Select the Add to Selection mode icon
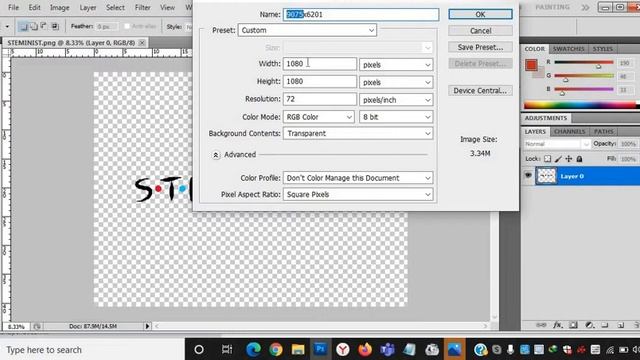Screen dimensions: 640x360 click(x=34, y=27)
